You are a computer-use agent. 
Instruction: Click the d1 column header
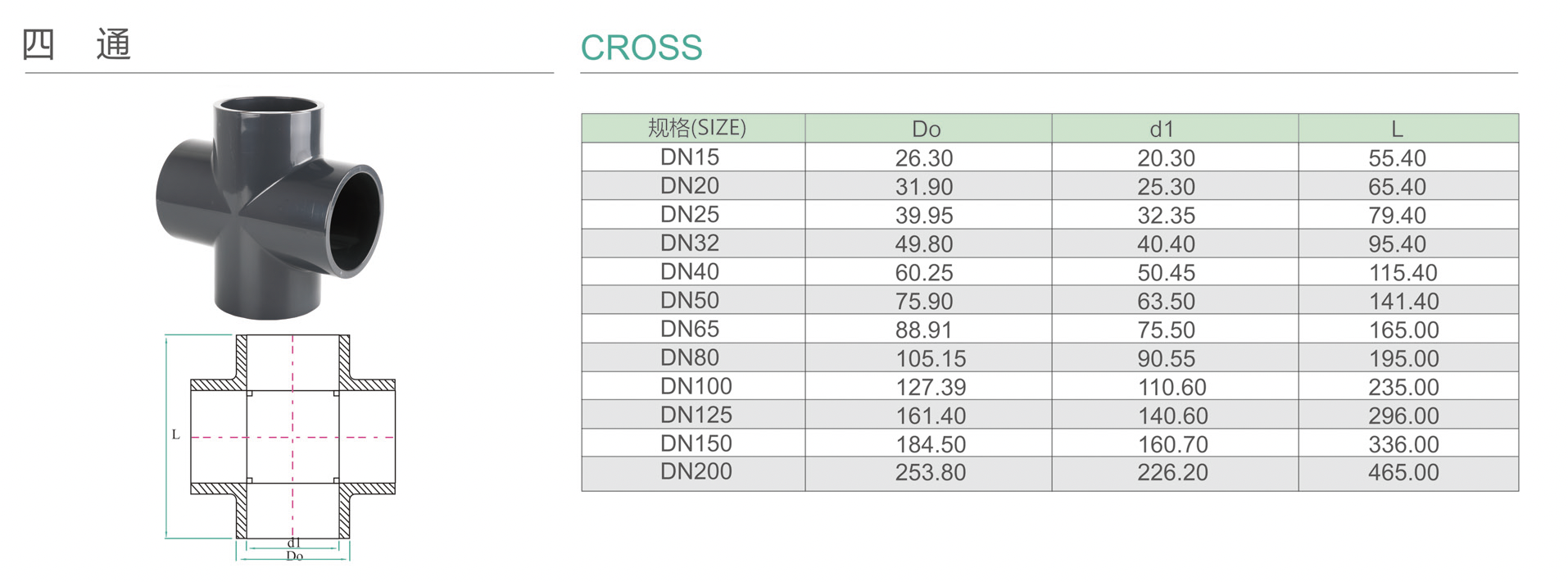(1162, 129)
